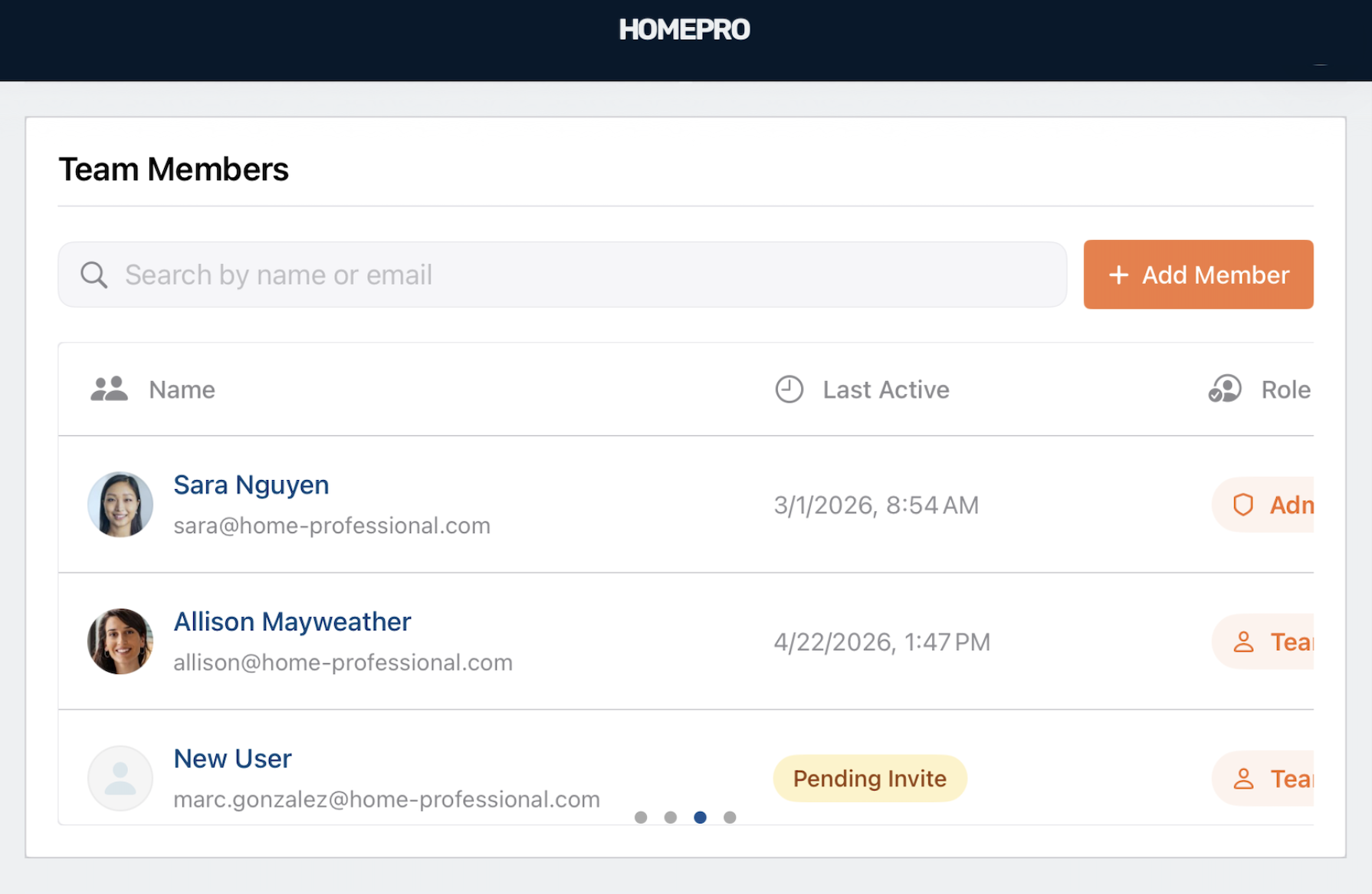Click the people icon beside Name header
1372x894 pixels.
[109, 389]
